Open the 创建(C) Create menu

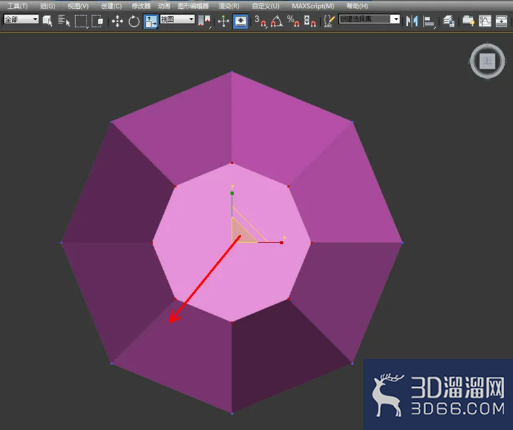click(x=111, y=6)
